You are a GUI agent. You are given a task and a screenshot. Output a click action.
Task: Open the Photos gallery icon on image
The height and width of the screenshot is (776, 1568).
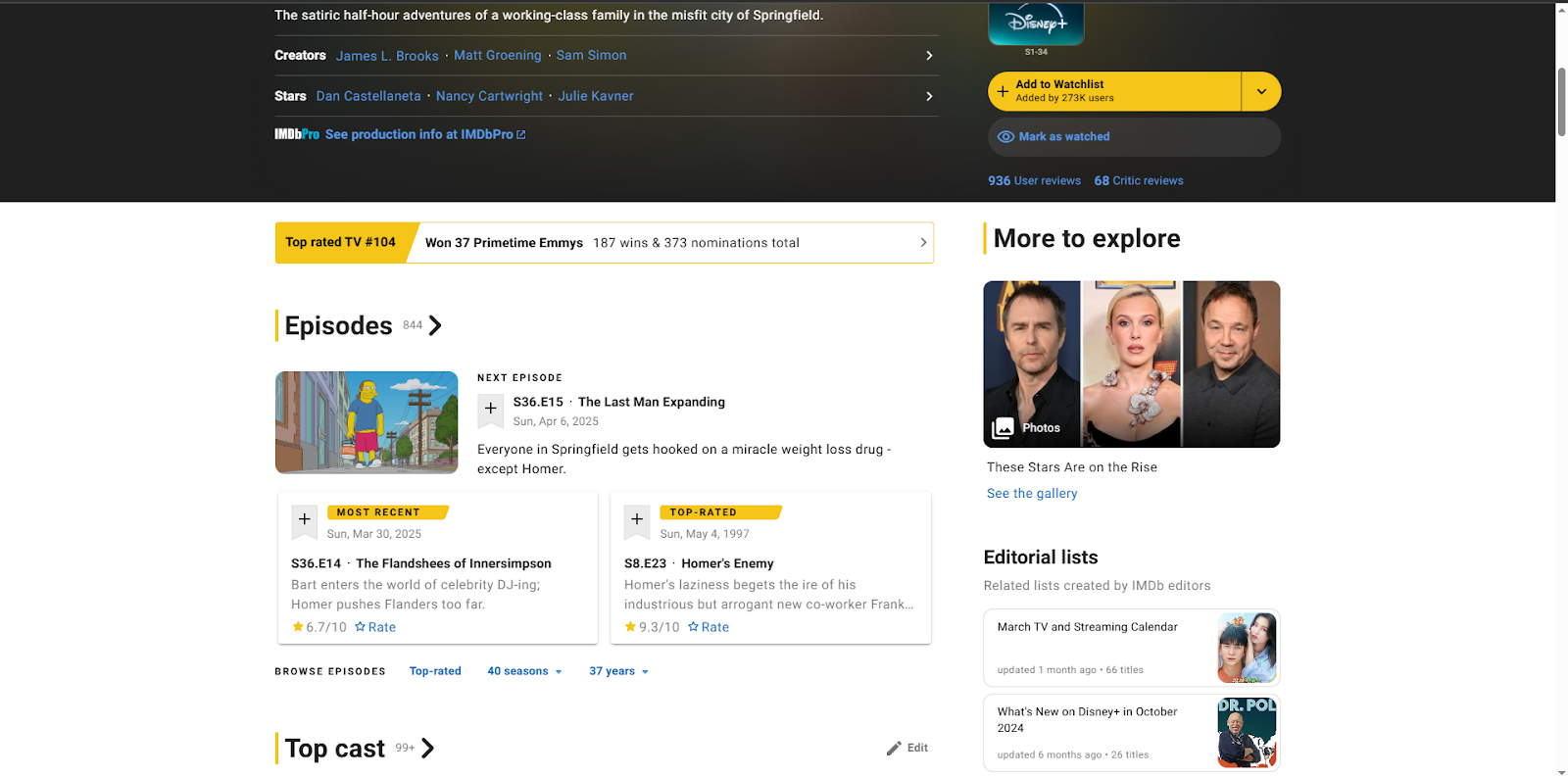coord(1004,428)
